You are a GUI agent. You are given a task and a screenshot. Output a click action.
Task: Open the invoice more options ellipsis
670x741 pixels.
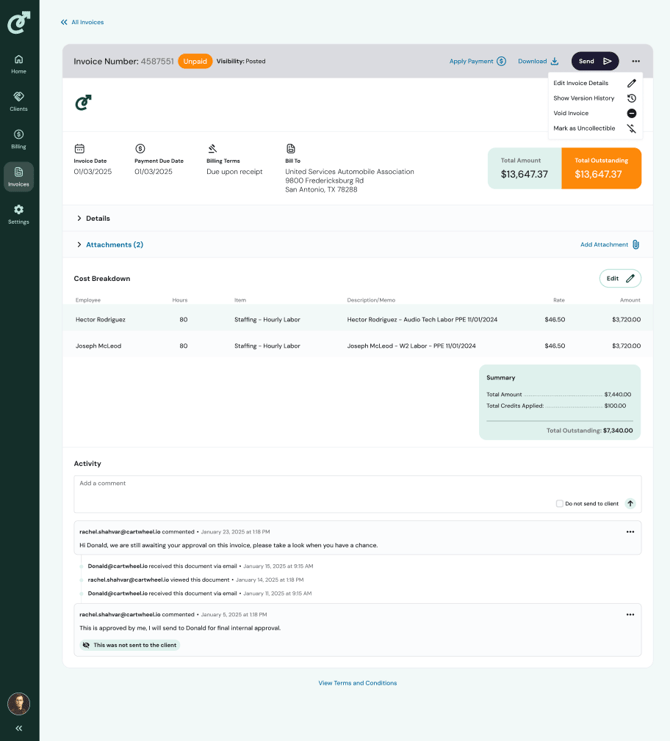pyautogui.click(x=636, y=61)
